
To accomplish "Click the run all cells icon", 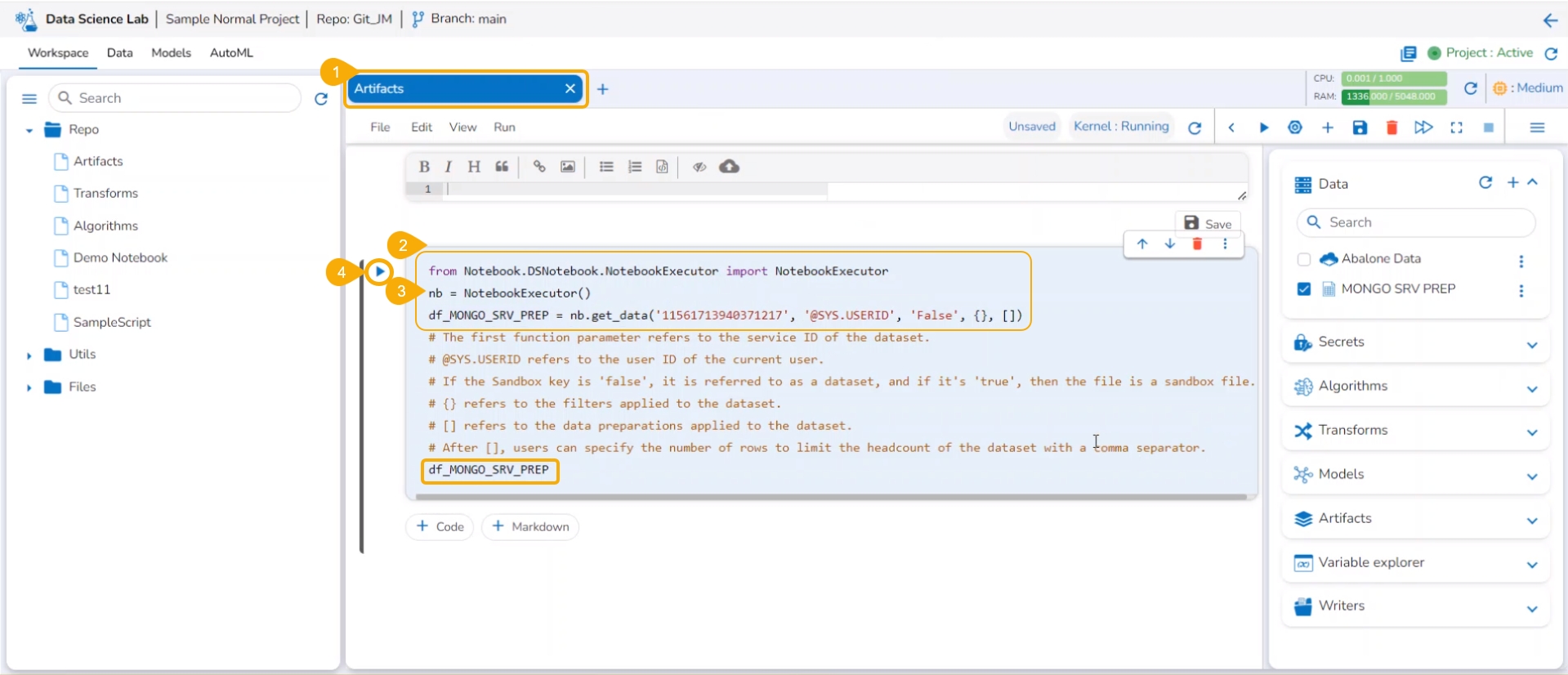I will [1423, 127].
